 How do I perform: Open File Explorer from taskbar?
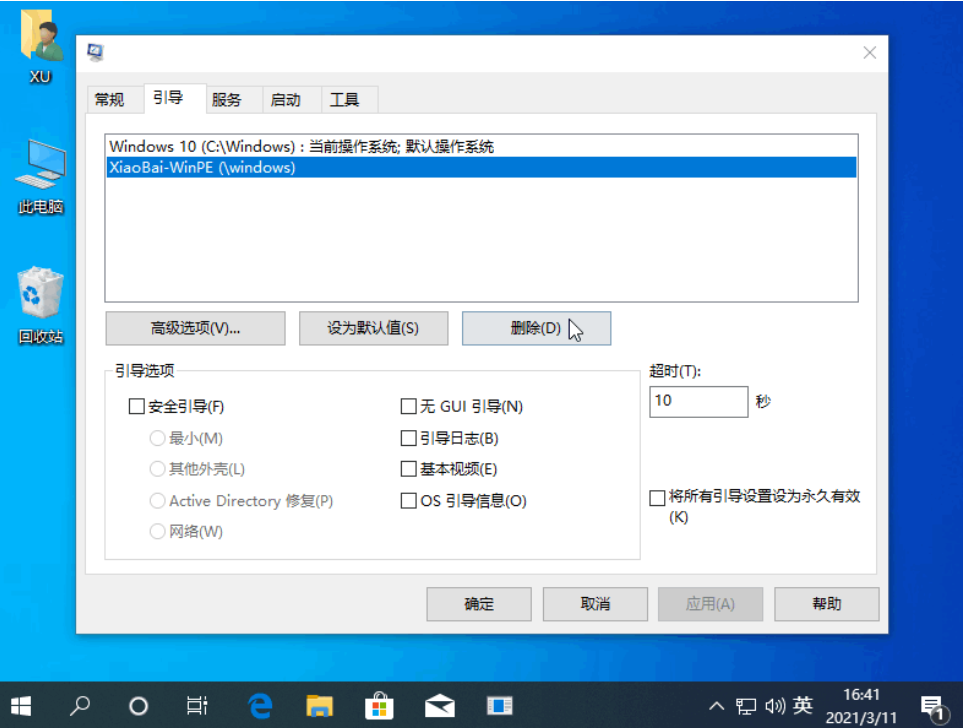(x=319, y=705)
